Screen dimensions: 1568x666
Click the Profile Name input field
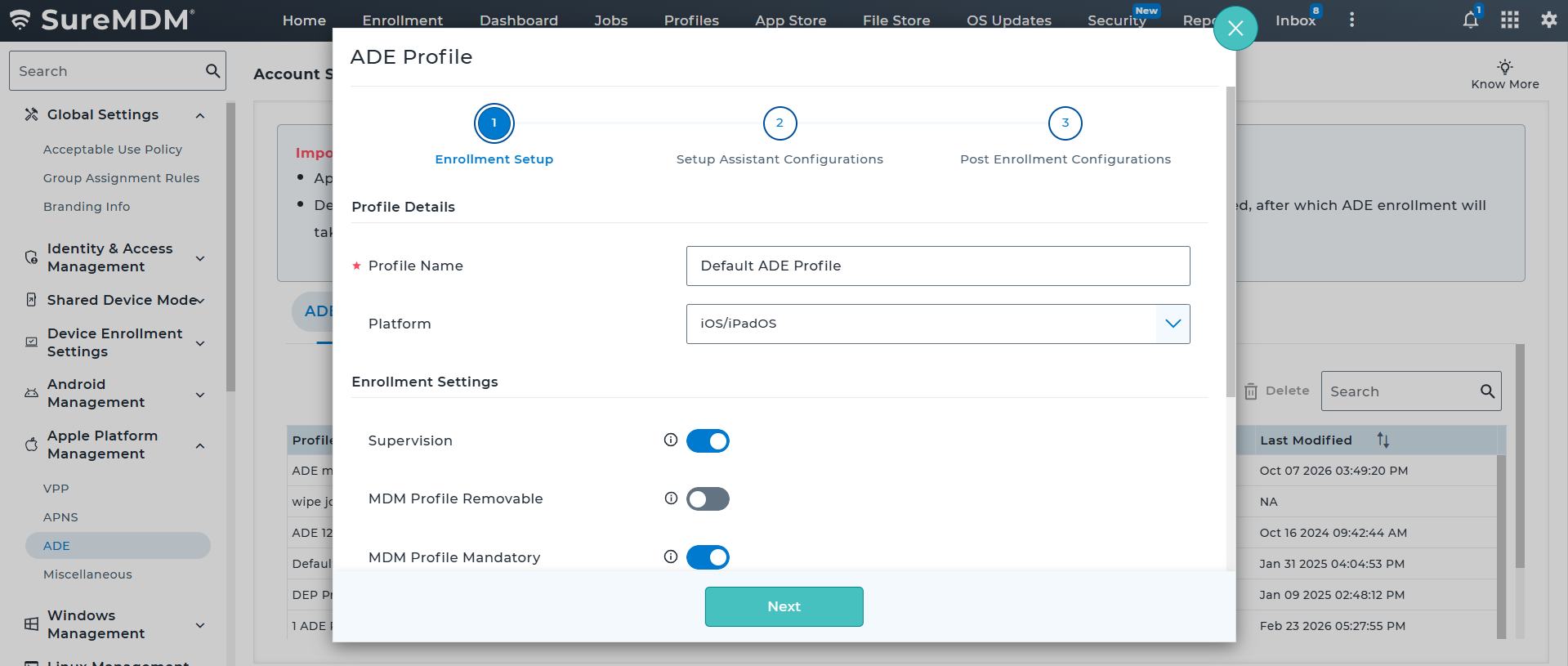[938, 266]
